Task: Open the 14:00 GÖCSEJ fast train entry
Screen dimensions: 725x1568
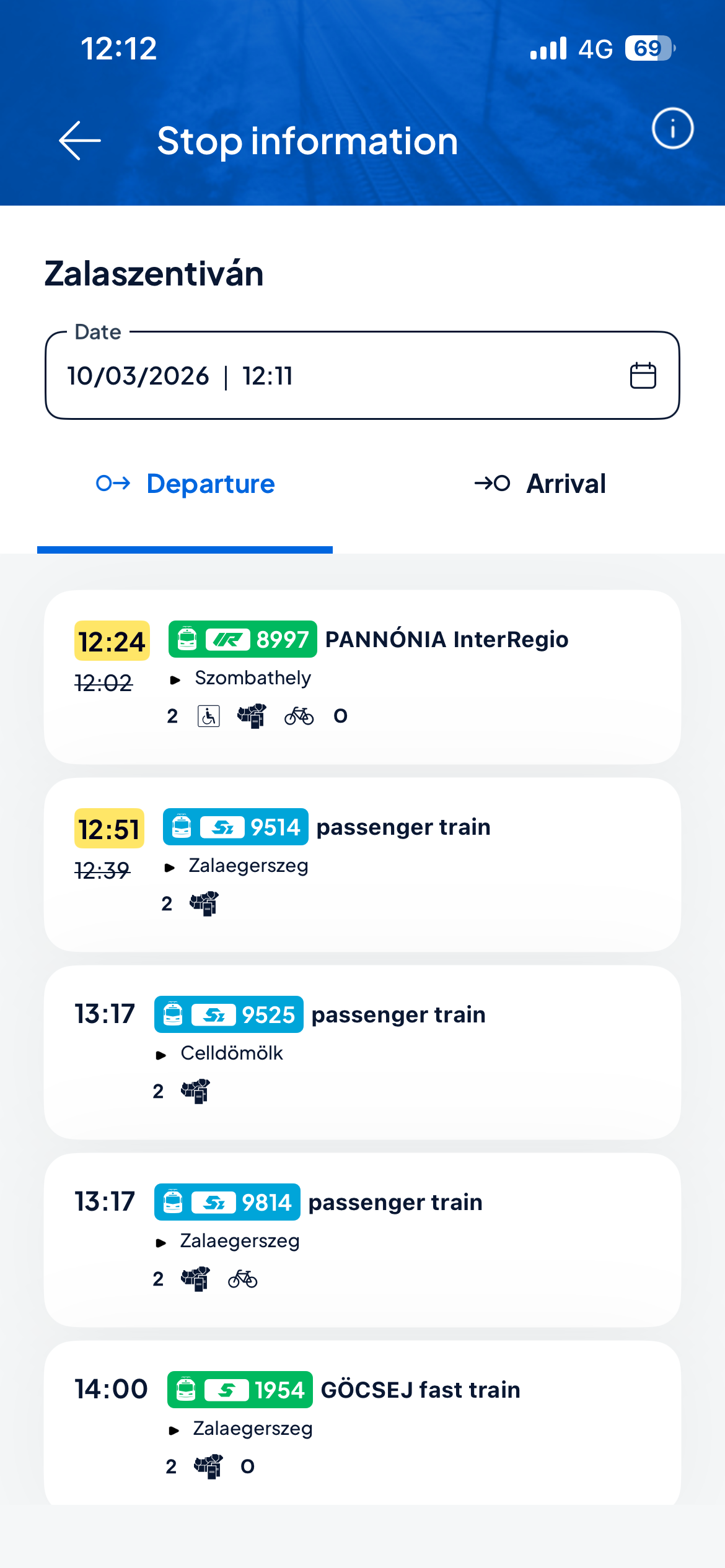Action: click(362, 1424)
